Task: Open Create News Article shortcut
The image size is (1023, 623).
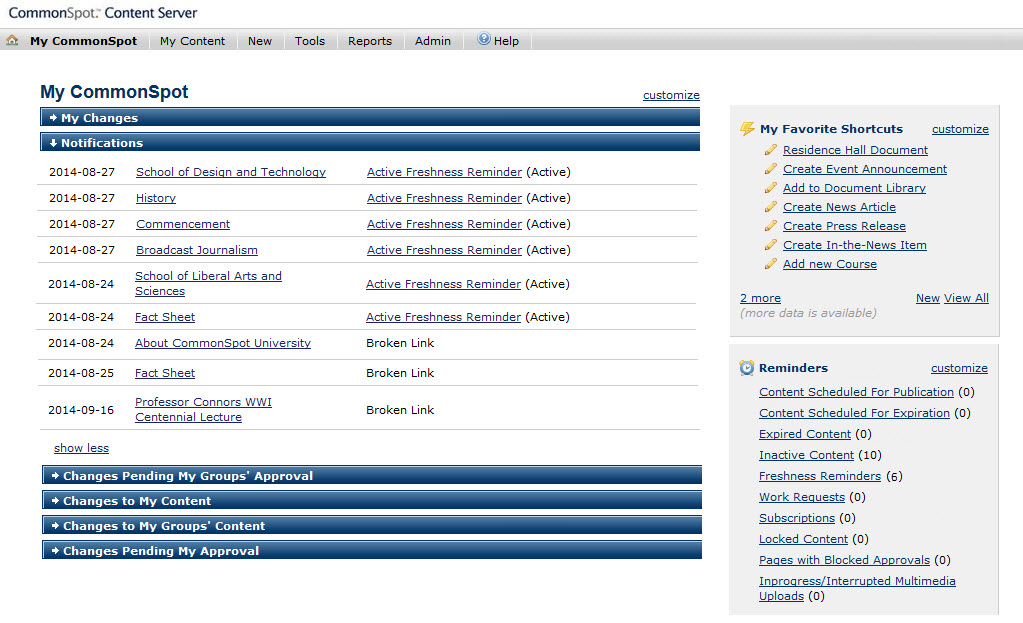Action: [839, 206]
